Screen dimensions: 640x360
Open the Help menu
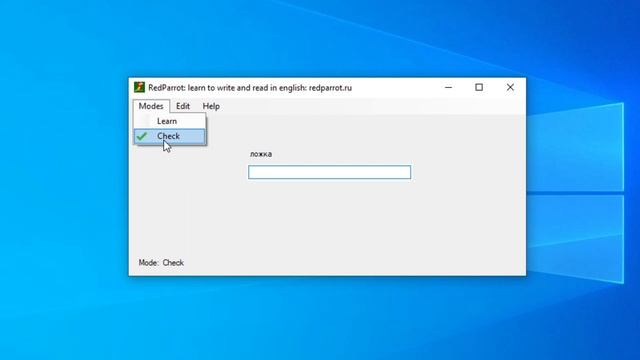pyautogui.click(x=211, y=106)
